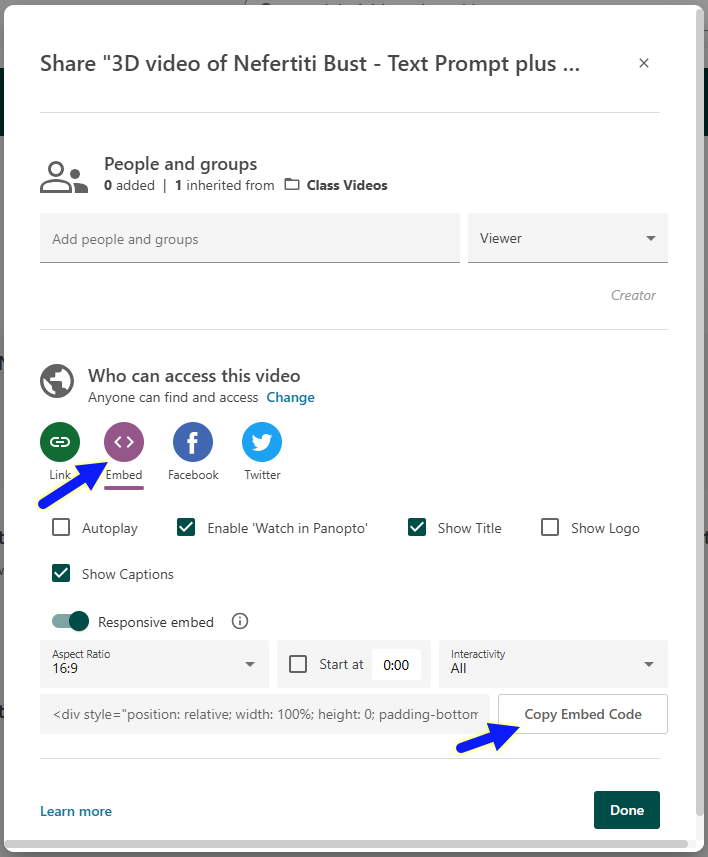The width and height of the screenshot is (708, 857).
Task: Click the Link share icon
Action: coord(60,442)
